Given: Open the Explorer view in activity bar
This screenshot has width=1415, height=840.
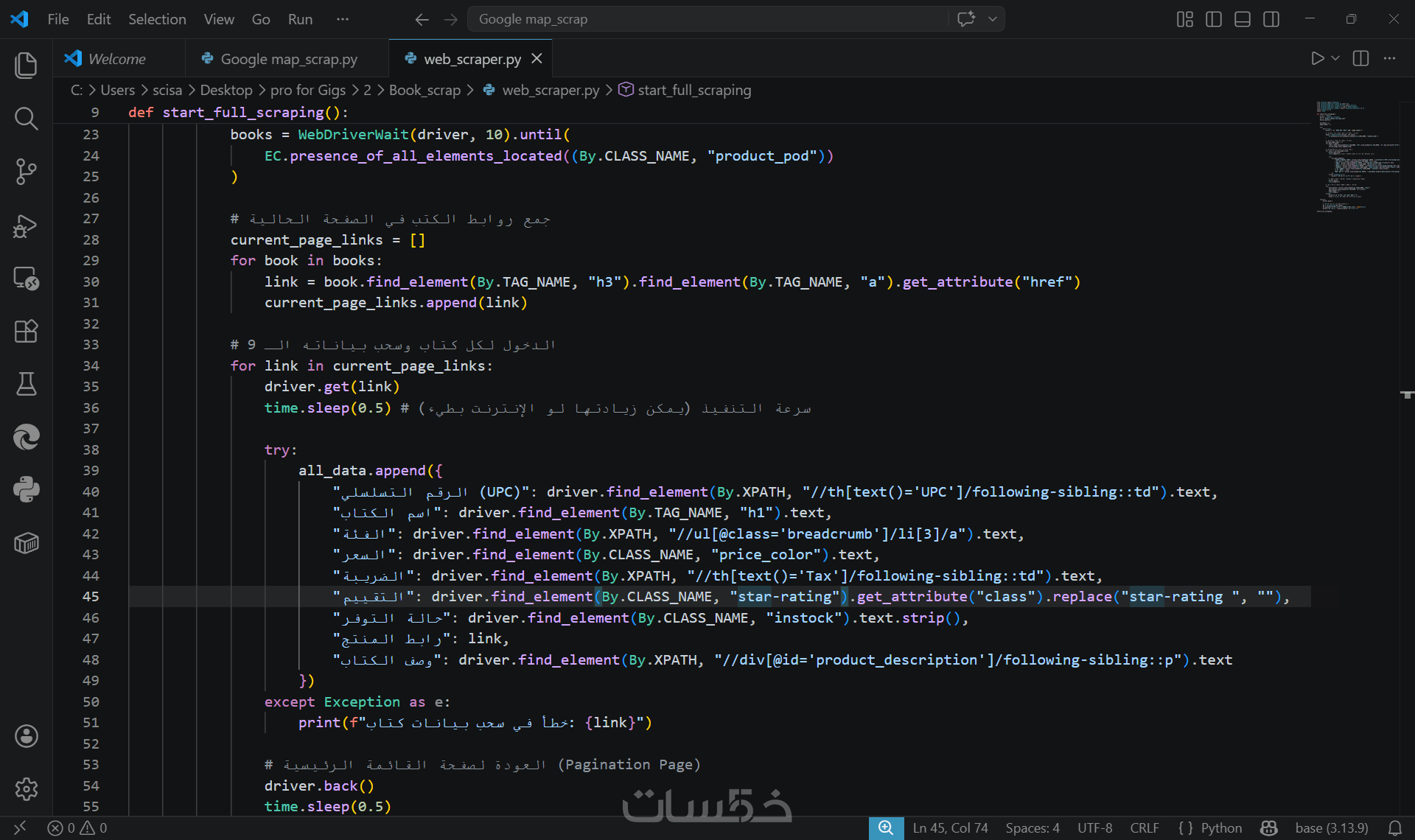Looking at the screenshot, I should pos(26,66).
